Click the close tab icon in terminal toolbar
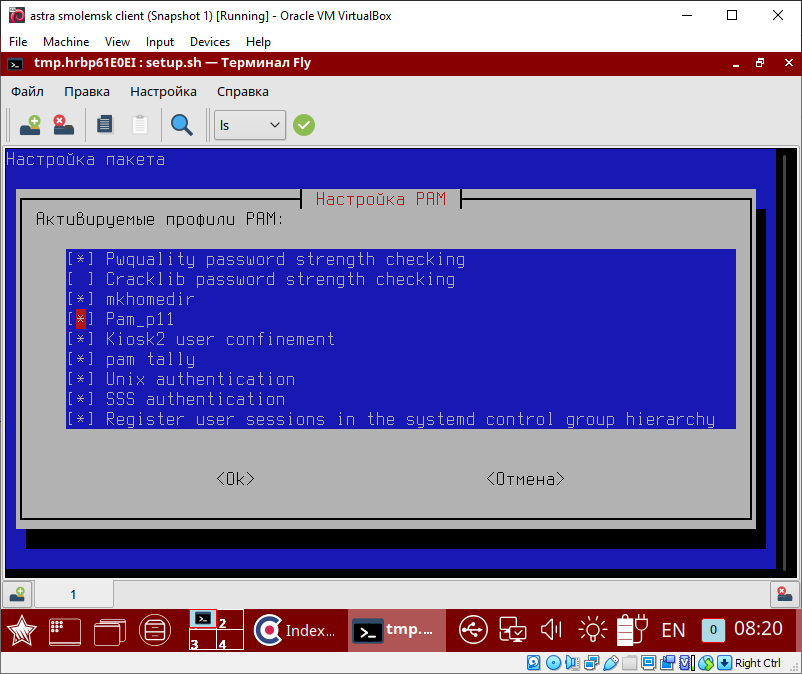The width and height of the screenshot is (802, 674). 63,125
